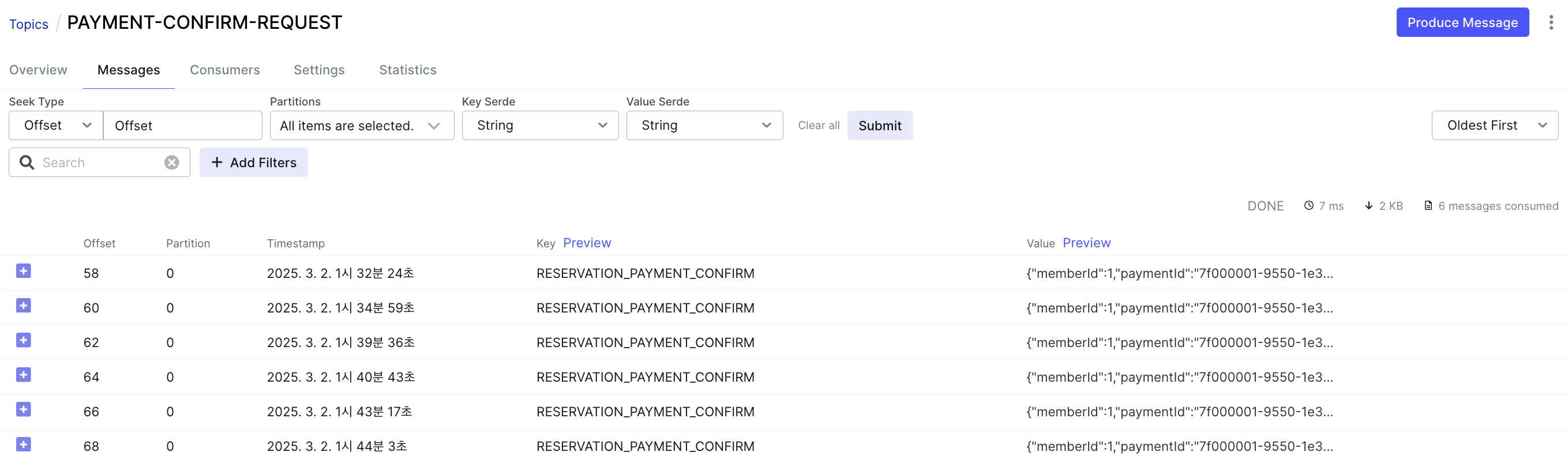Switch to the Statistics tab
Image resolution: width=1568 pixels, height=467 pixels.
[x=407, y=70]
